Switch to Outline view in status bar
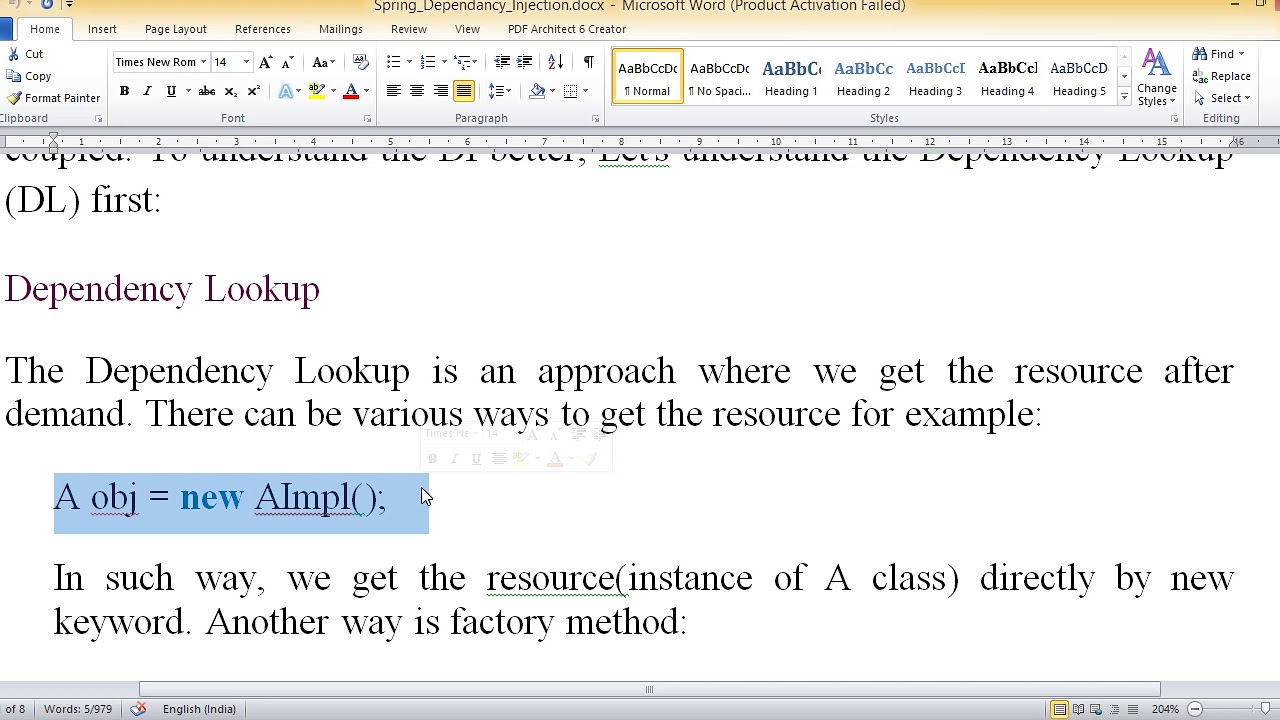The width and height of the screenshot is (1280, 720). (x=1114, y=709)
